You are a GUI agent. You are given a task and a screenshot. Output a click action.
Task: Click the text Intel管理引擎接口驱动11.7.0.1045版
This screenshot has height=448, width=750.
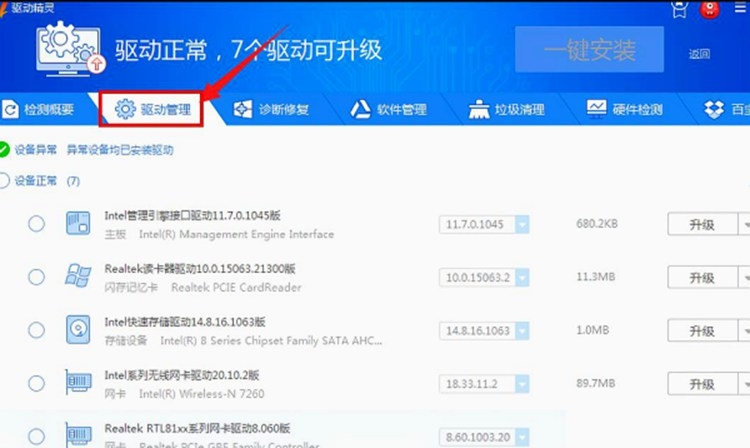(193, 216)
